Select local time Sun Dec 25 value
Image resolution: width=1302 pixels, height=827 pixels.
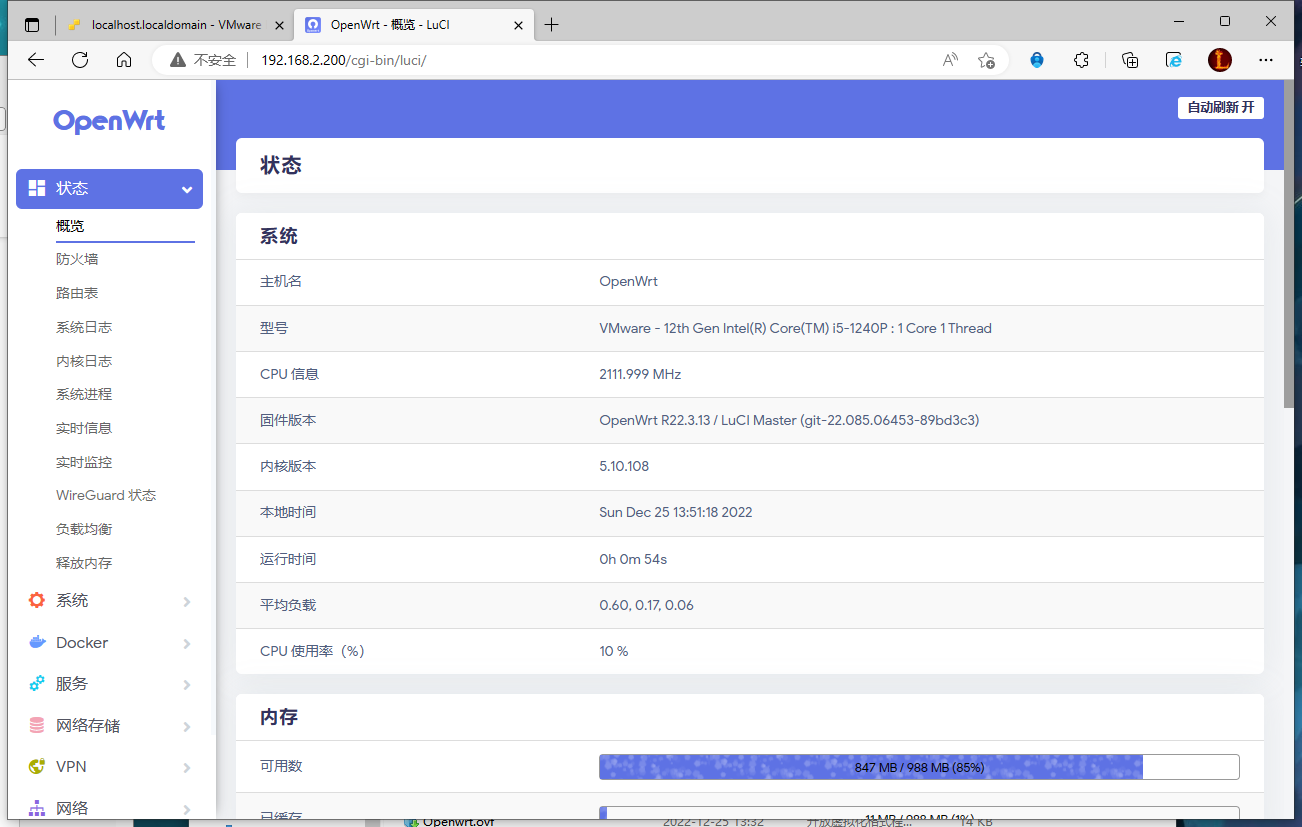point(676,512)
